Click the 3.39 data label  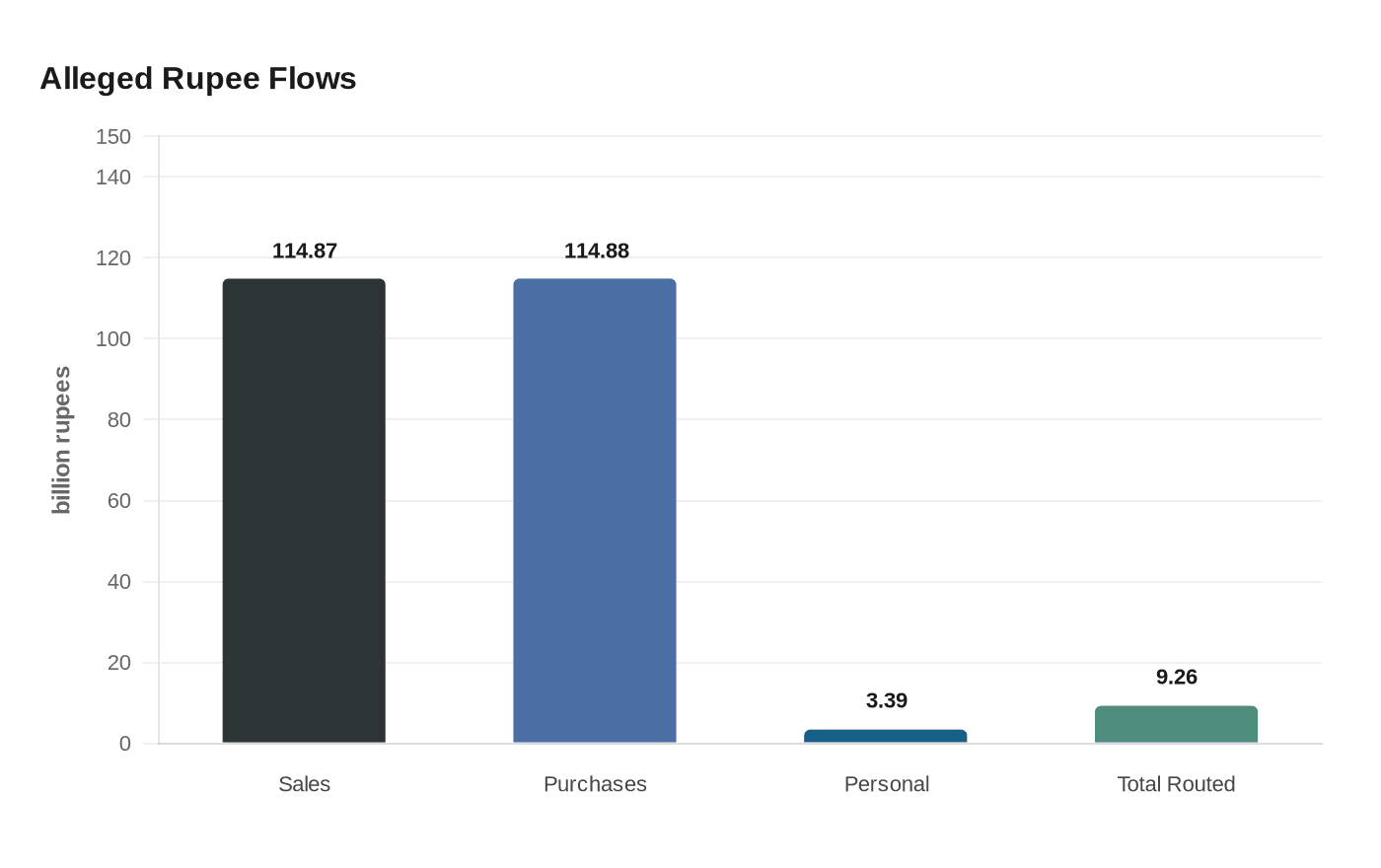887,700
